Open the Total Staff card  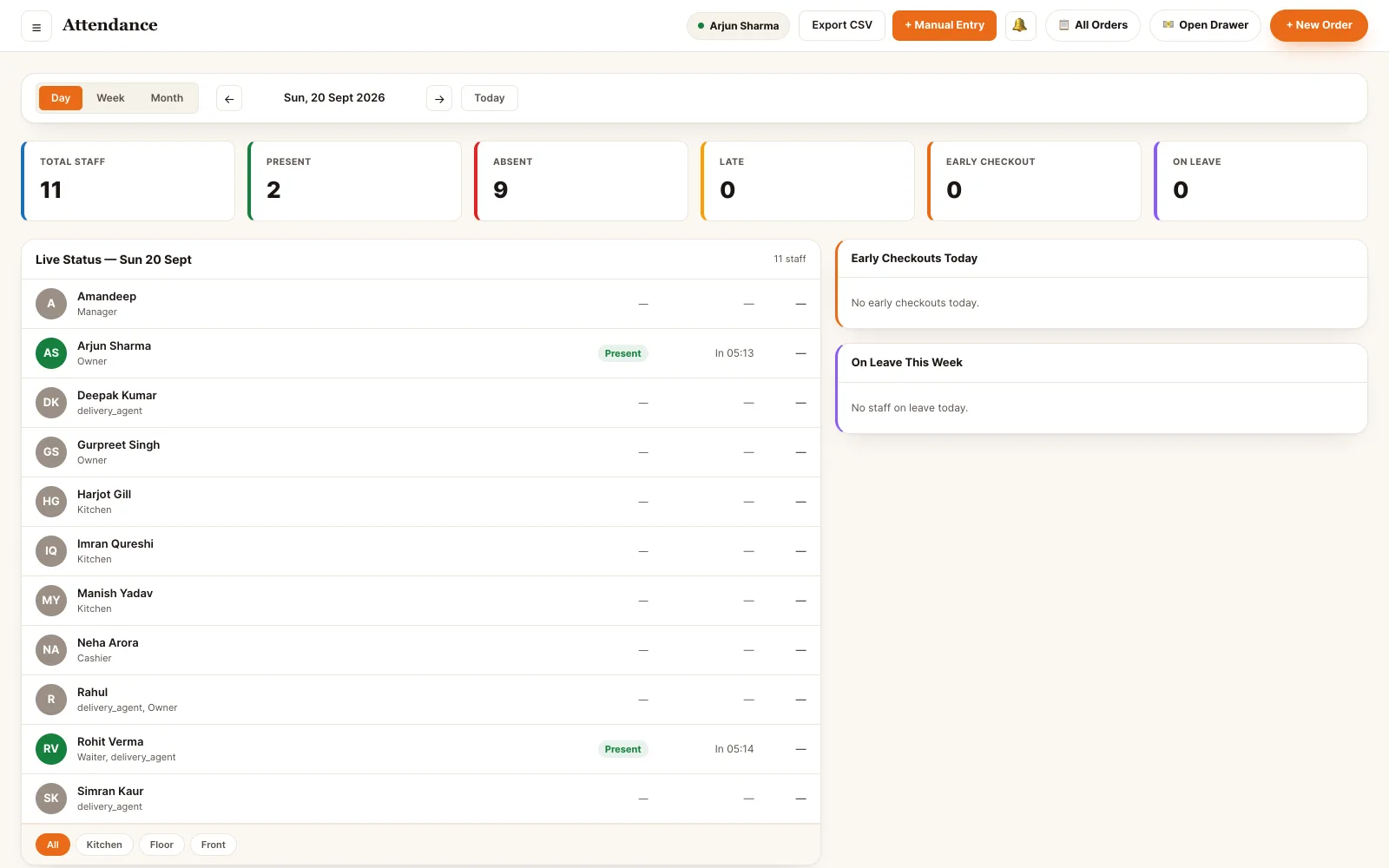click(128, 181)
